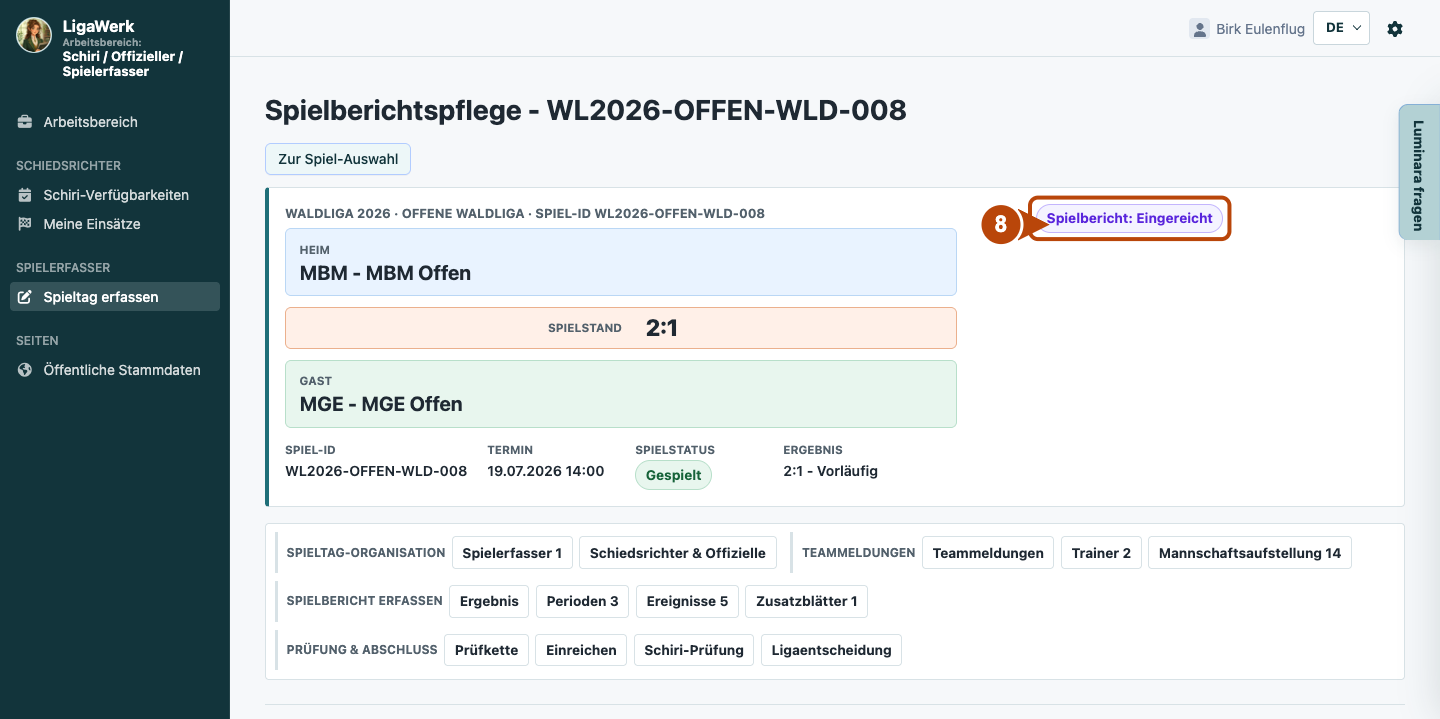
Task: Click the user name Birk Eulenflug
Action: click(x=1260, y=29)
